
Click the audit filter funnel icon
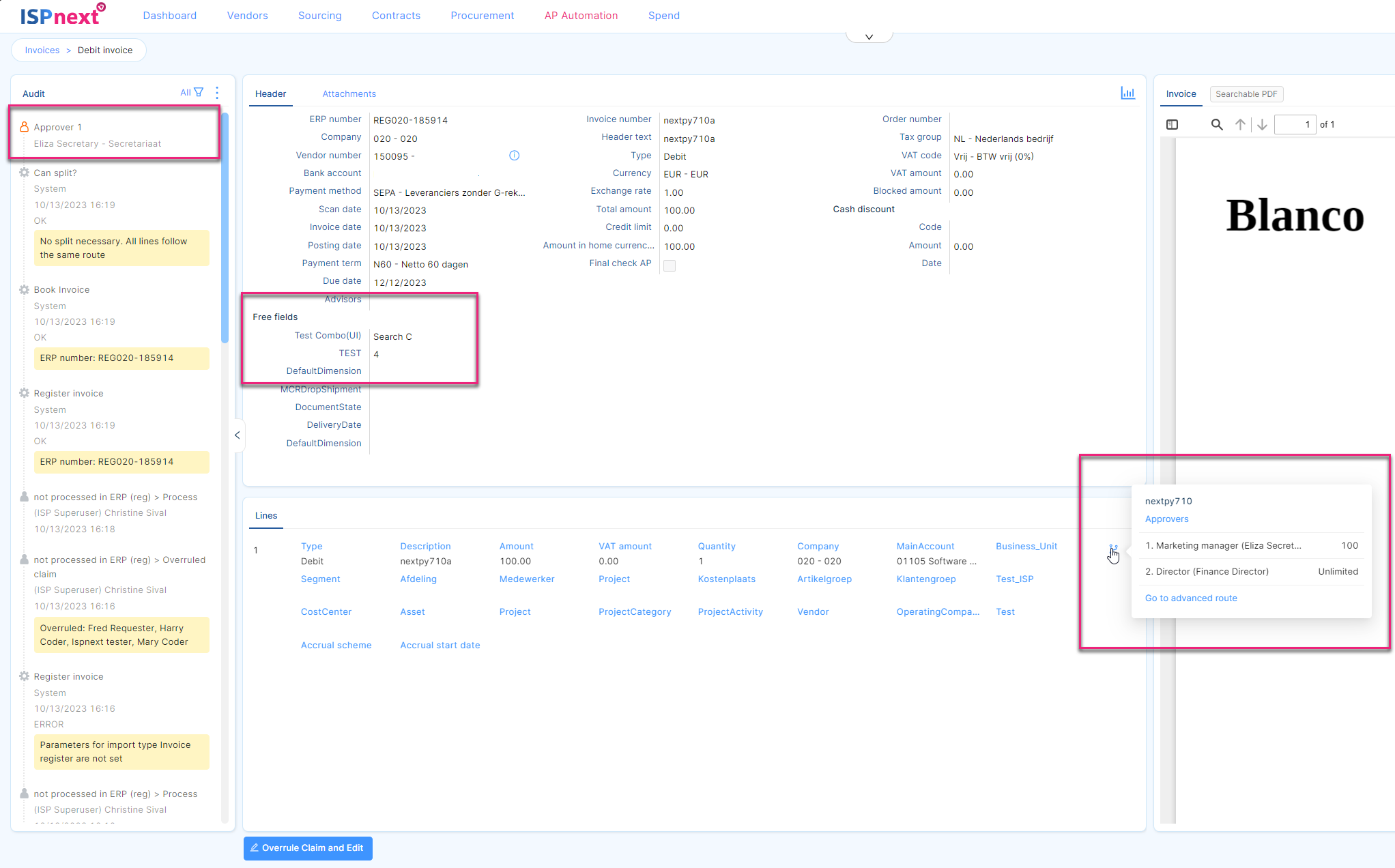[199, 92]
